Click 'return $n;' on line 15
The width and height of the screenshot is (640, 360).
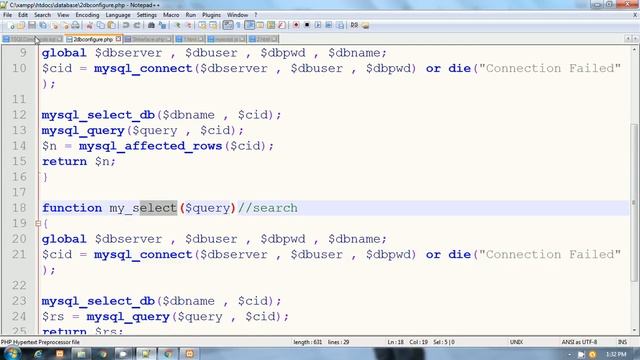click(x=79, y=161)
